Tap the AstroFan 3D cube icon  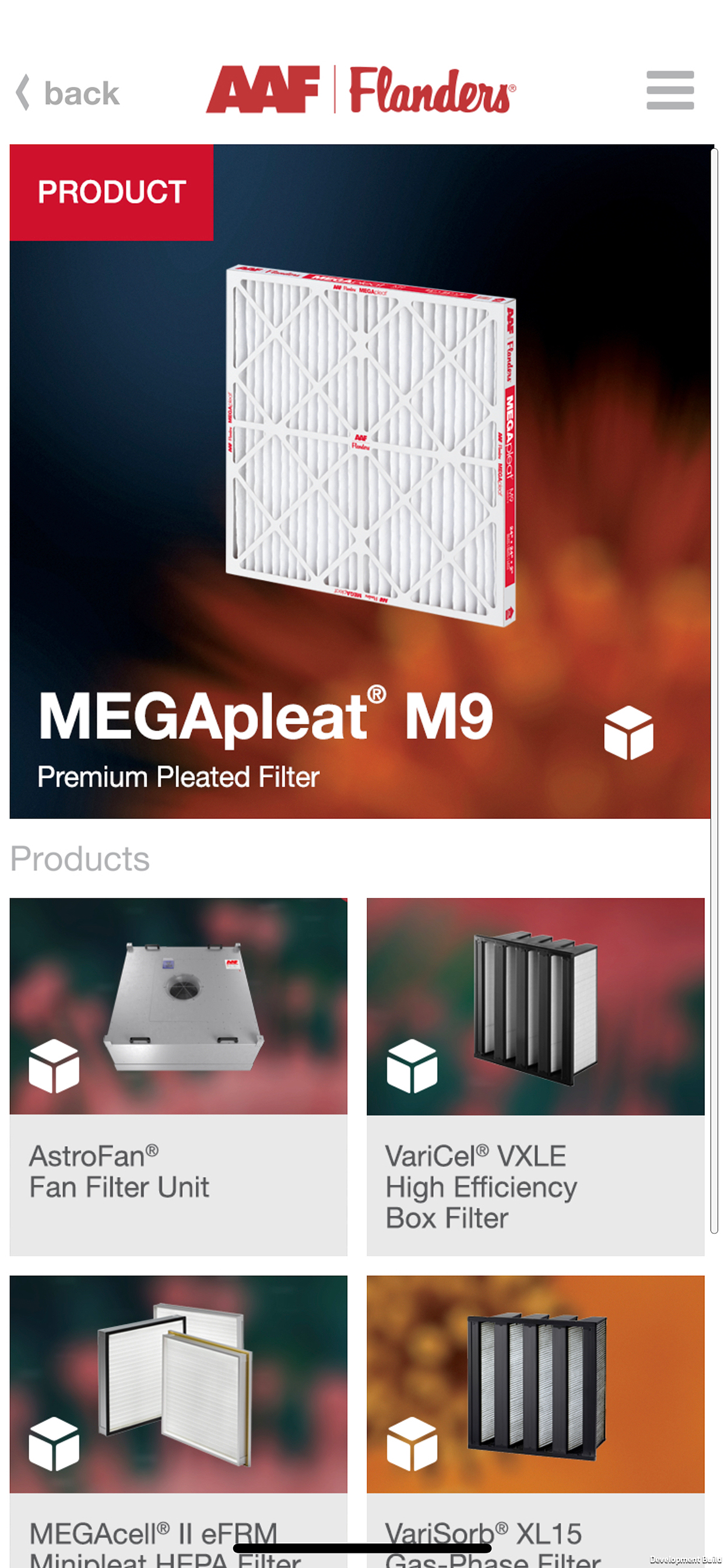click(x=54, y=1066)
